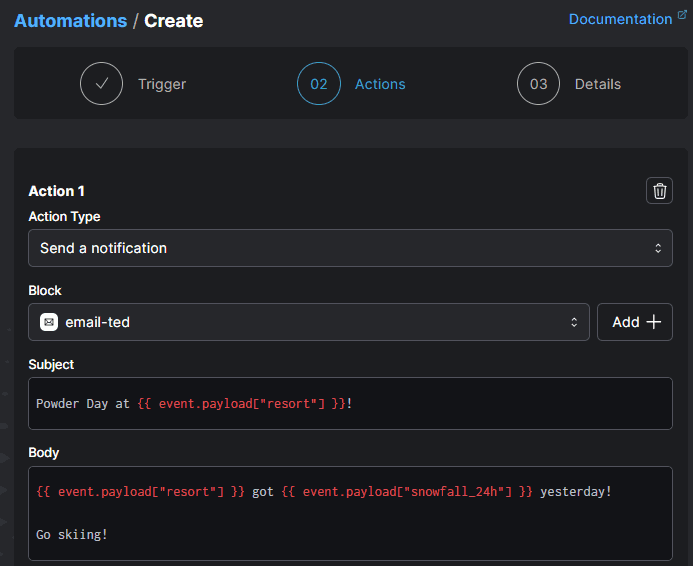
Task: Click the envelope icon next to email-ted
Action: [x=48, y=322]
